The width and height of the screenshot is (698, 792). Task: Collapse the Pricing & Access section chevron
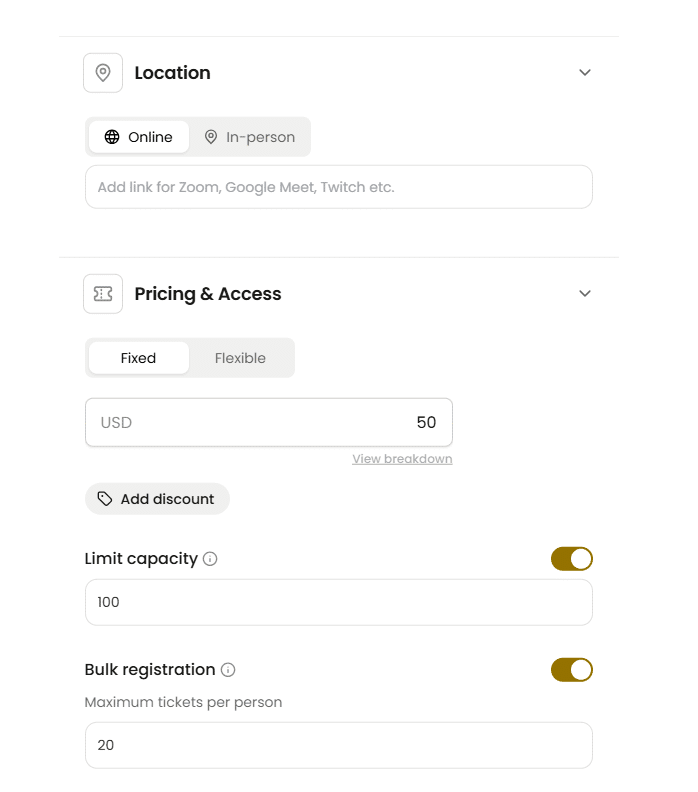point(585,294)
